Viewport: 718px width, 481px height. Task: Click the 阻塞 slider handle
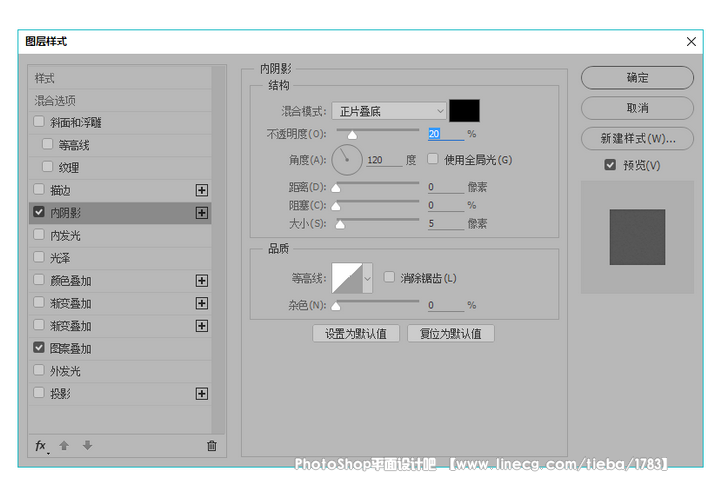pos(336,206)
